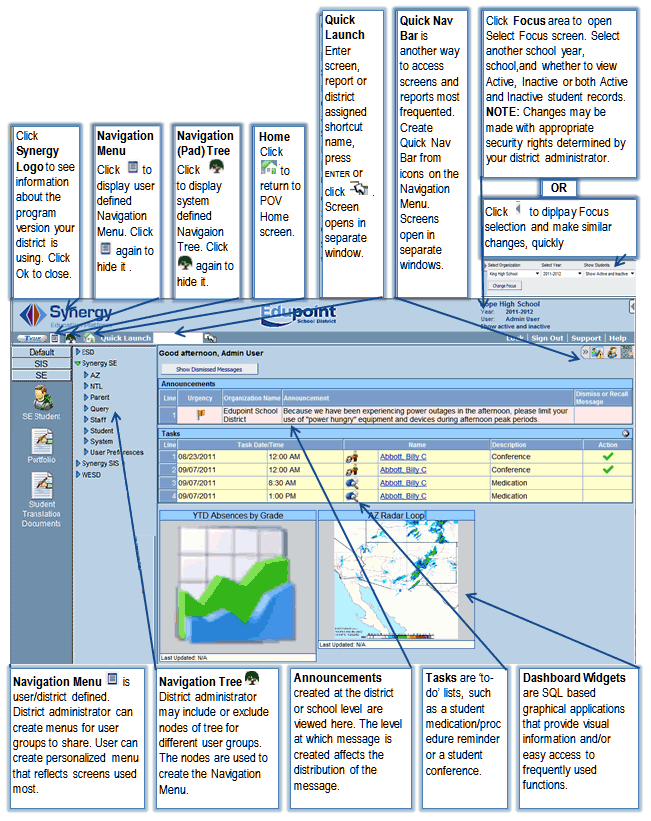The height and width of the screenshot is (821, 651).
Task: Click the Urgency column header
Action: [x=200, y=398]
